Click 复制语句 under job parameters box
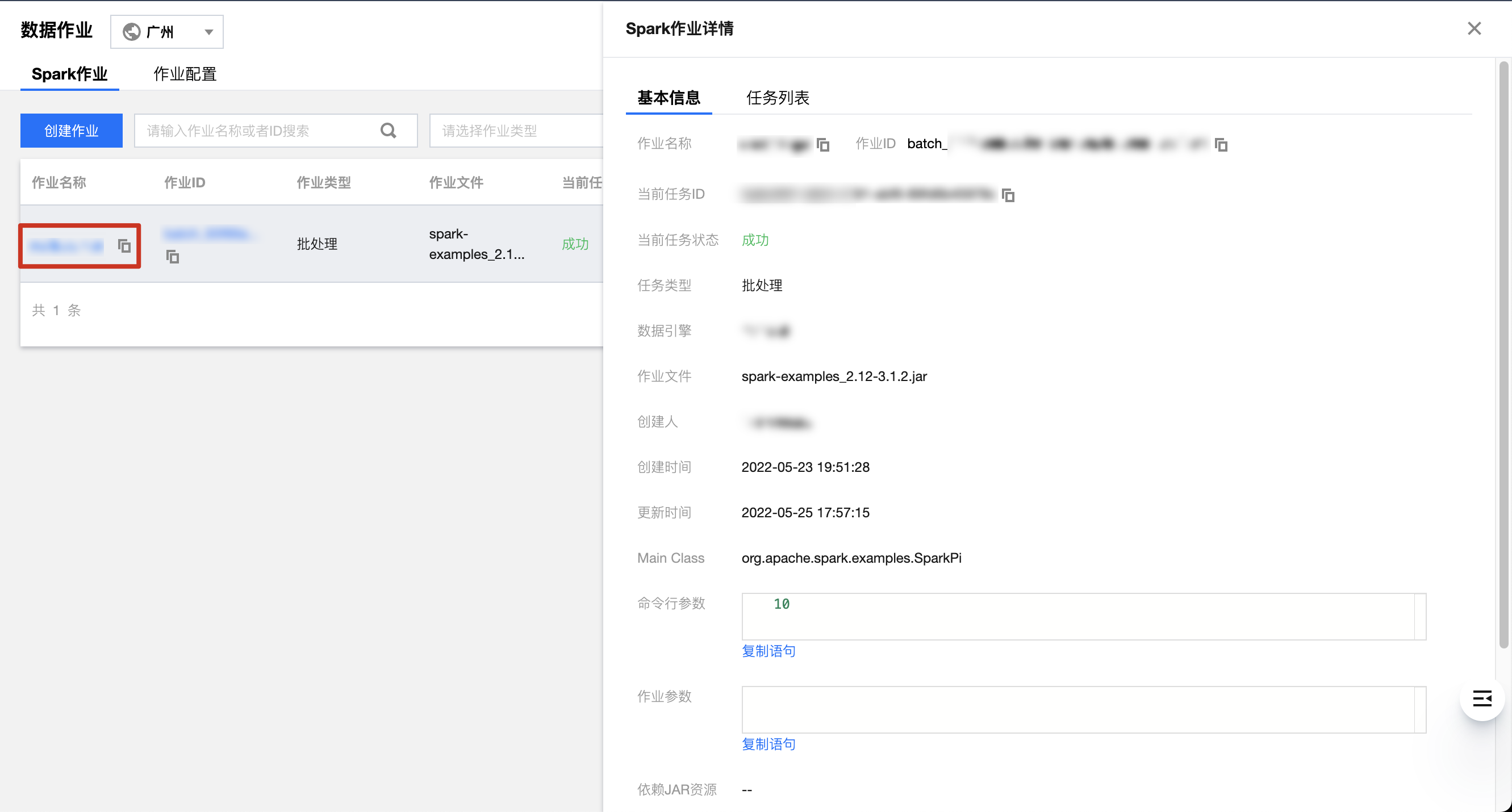Image resolution: width=1512 pixels, height=812 pixels. coord(768,744)
